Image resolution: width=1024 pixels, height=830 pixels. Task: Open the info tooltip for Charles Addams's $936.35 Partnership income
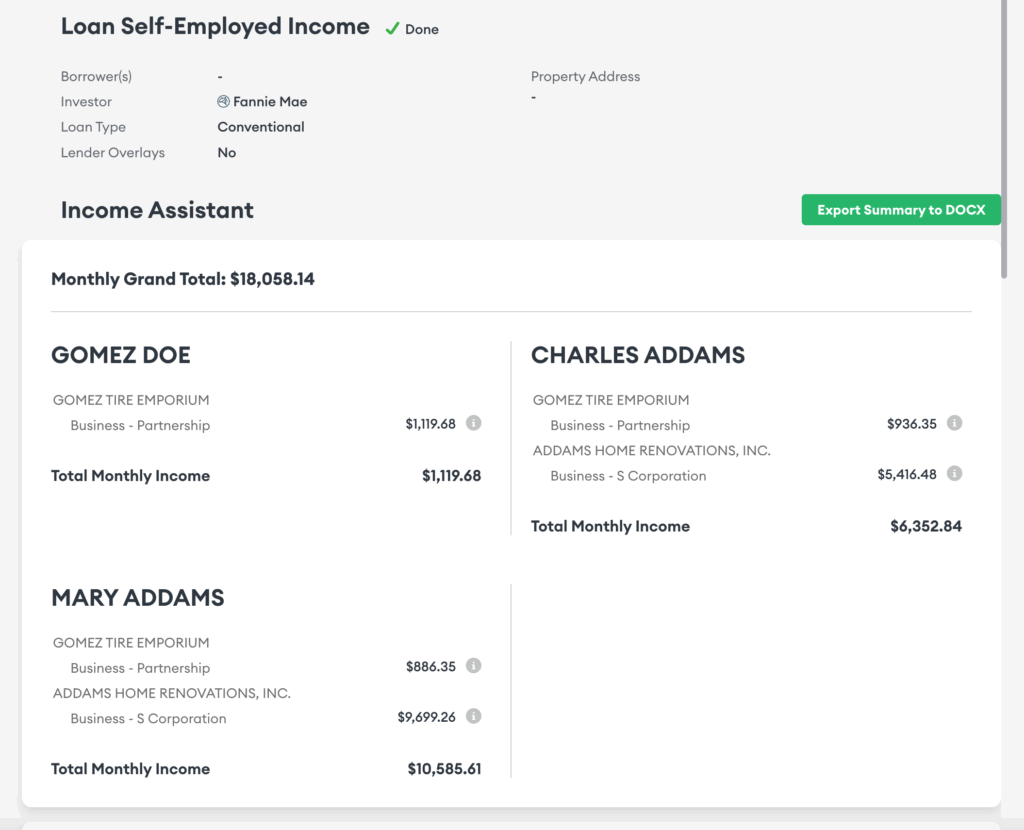tap(954, 424)
